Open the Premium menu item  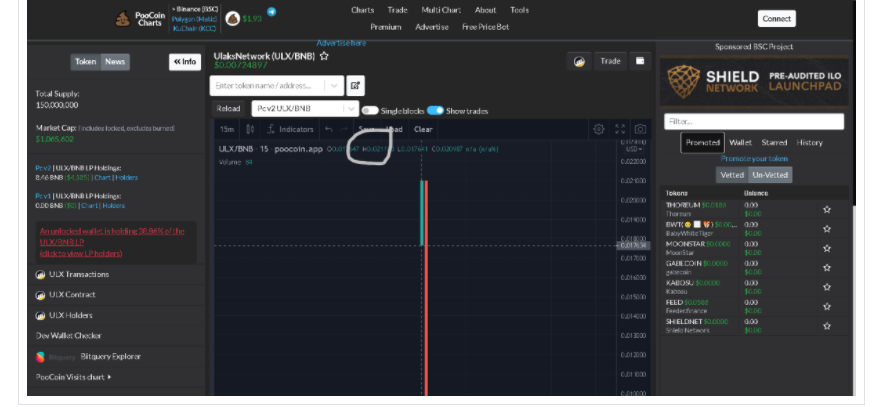click(386, 27)
